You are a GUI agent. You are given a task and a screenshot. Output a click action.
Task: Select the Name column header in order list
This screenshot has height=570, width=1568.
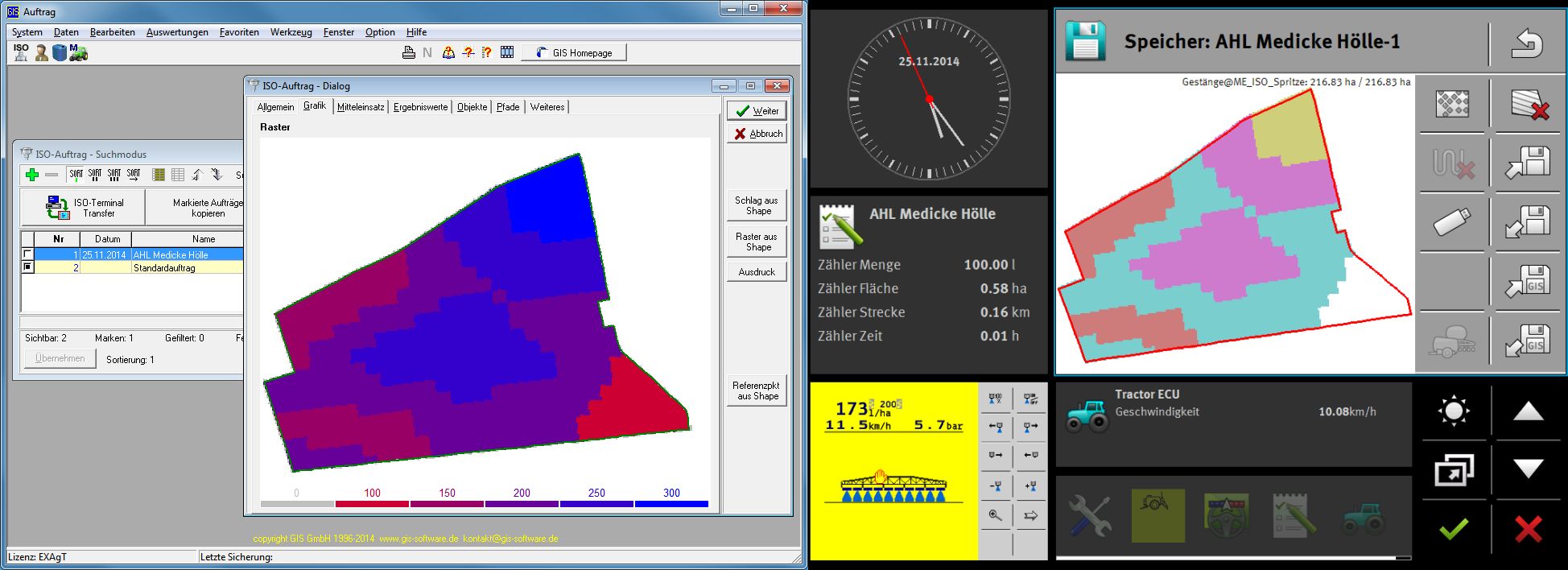coord(204,239)
